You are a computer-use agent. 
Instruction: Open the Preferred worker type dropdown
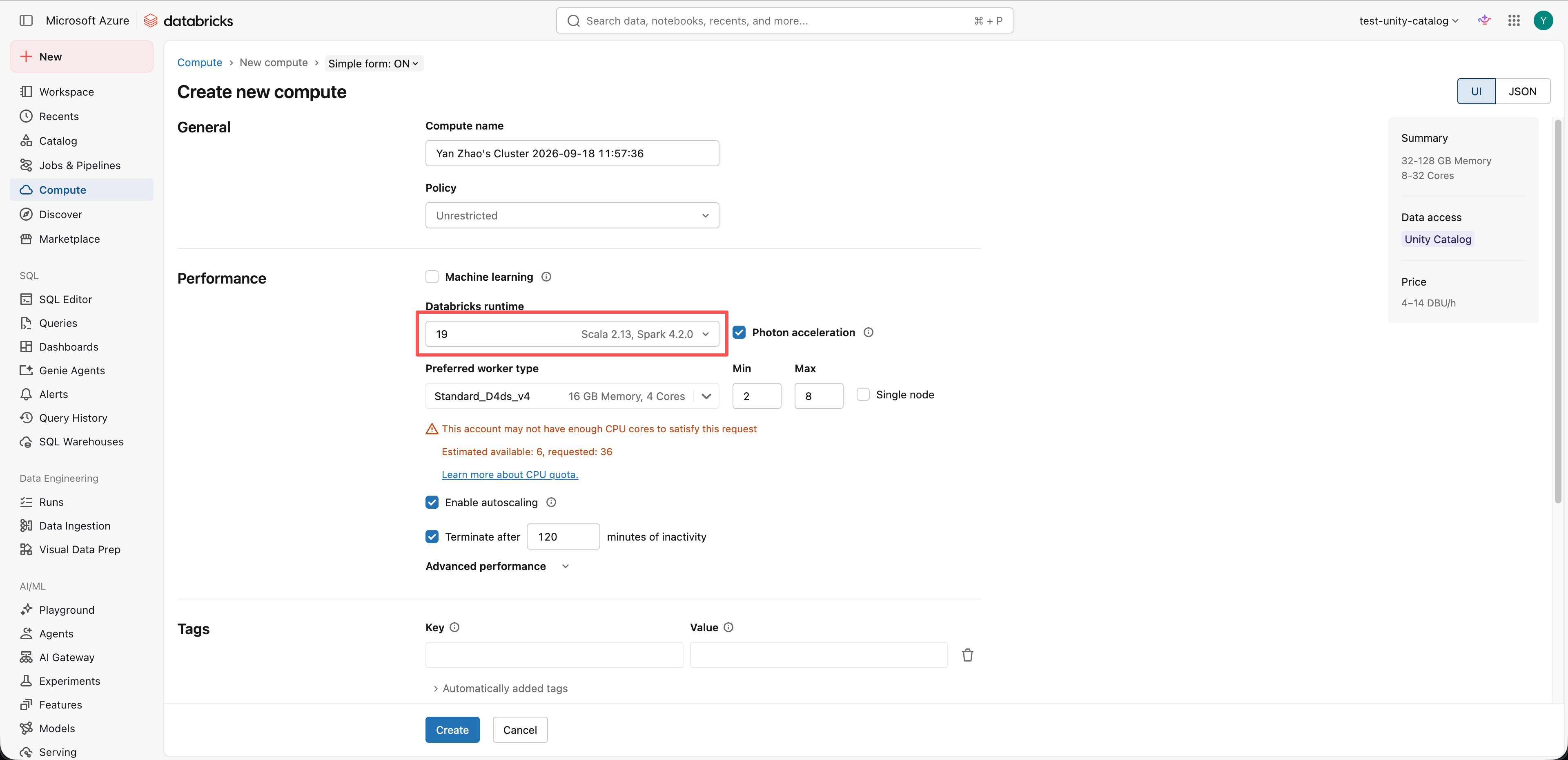click(572, 396)
